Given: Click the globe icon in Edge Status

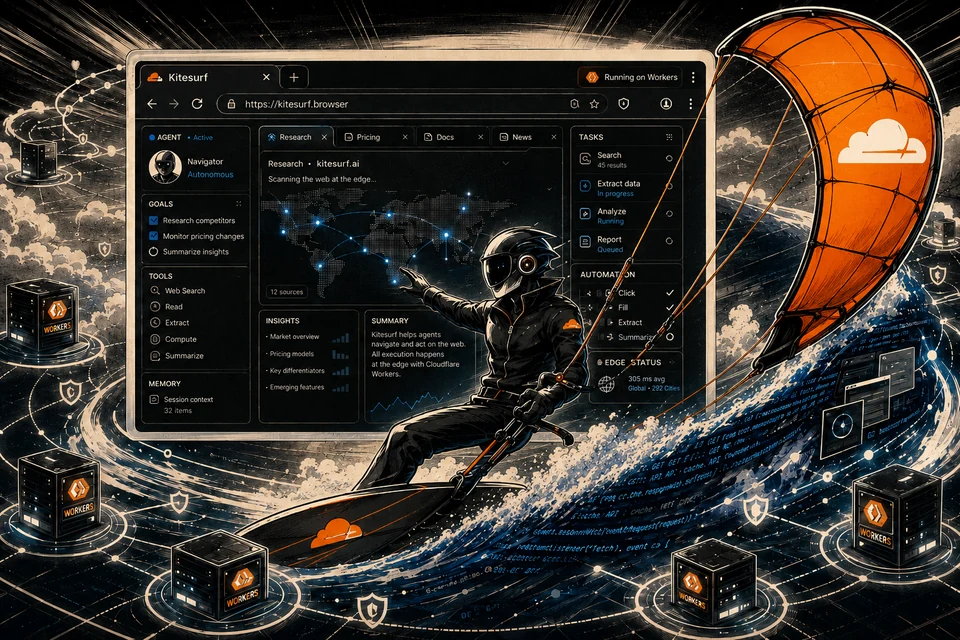Looking at the screenshot, I should coord(606,384).
